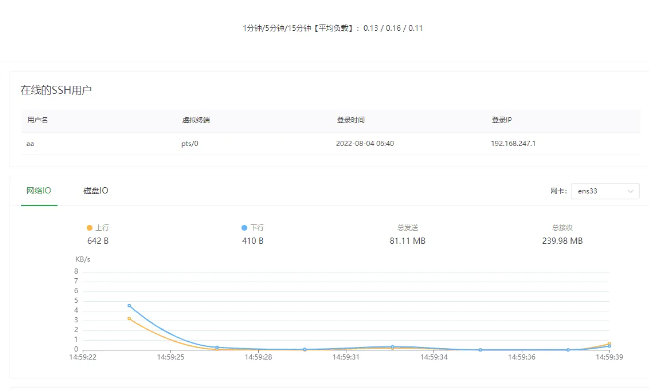Select the SSH user row named aa

coord(331,144)
